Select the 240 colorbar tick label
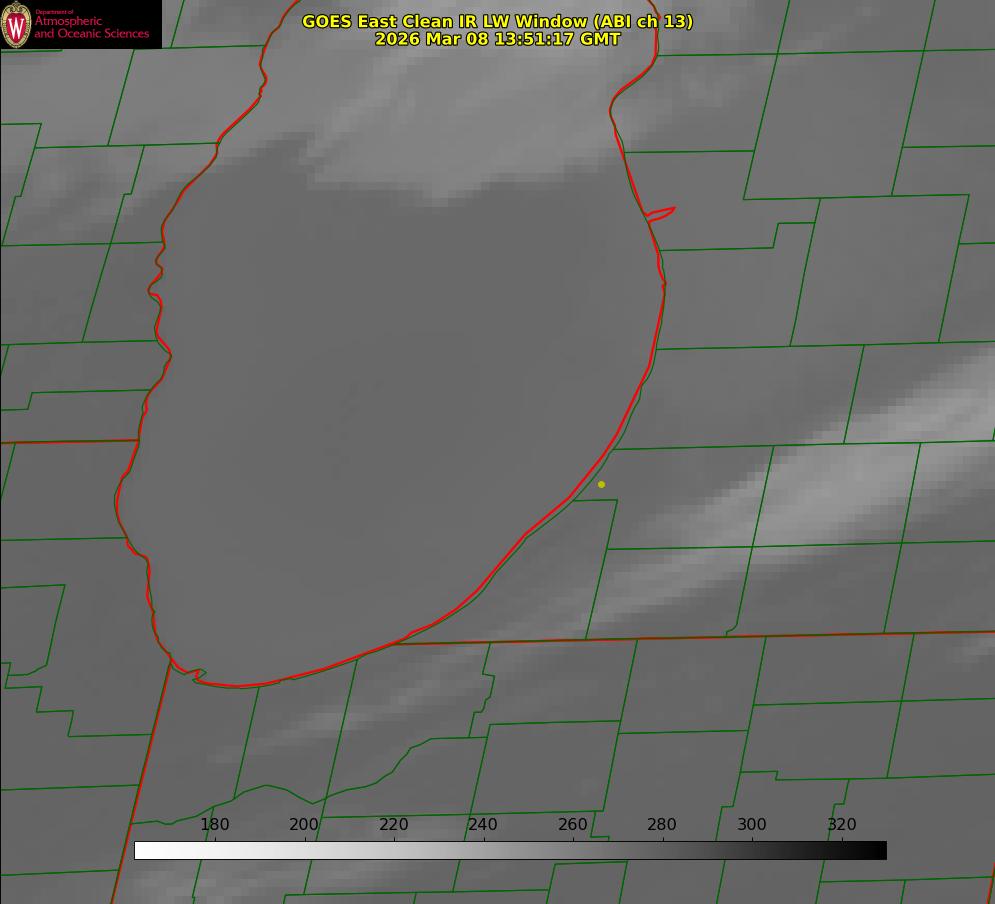 [x=483, y=825]
